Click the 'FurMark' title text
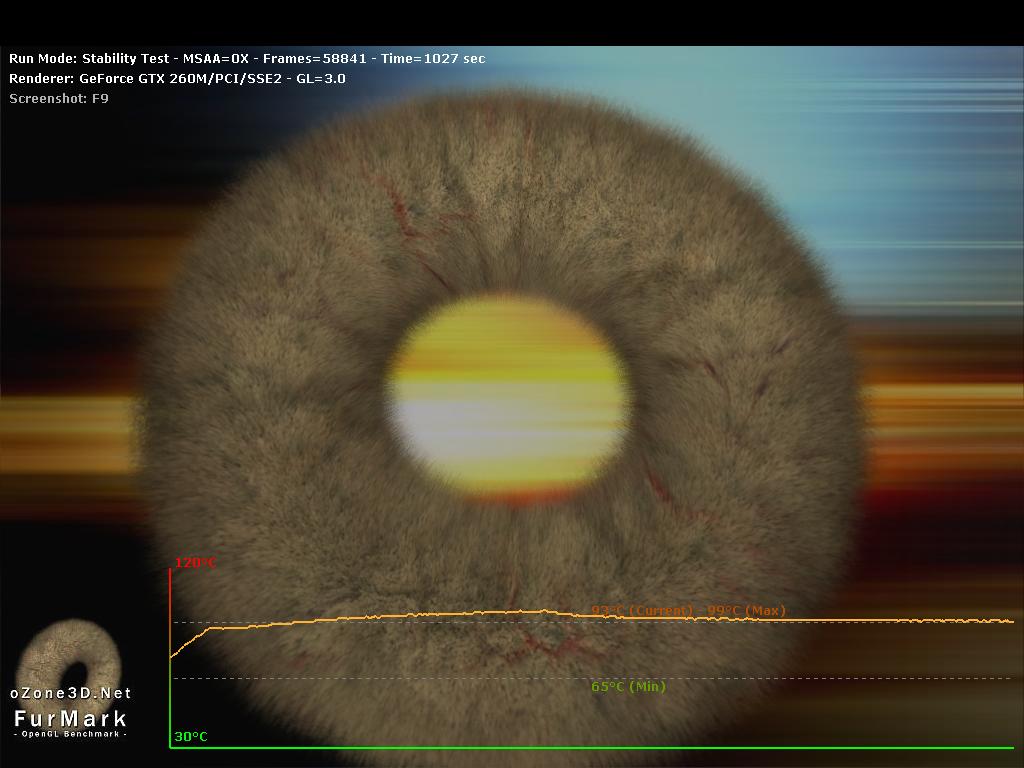1024x768 pixels. tap(71, 718)
